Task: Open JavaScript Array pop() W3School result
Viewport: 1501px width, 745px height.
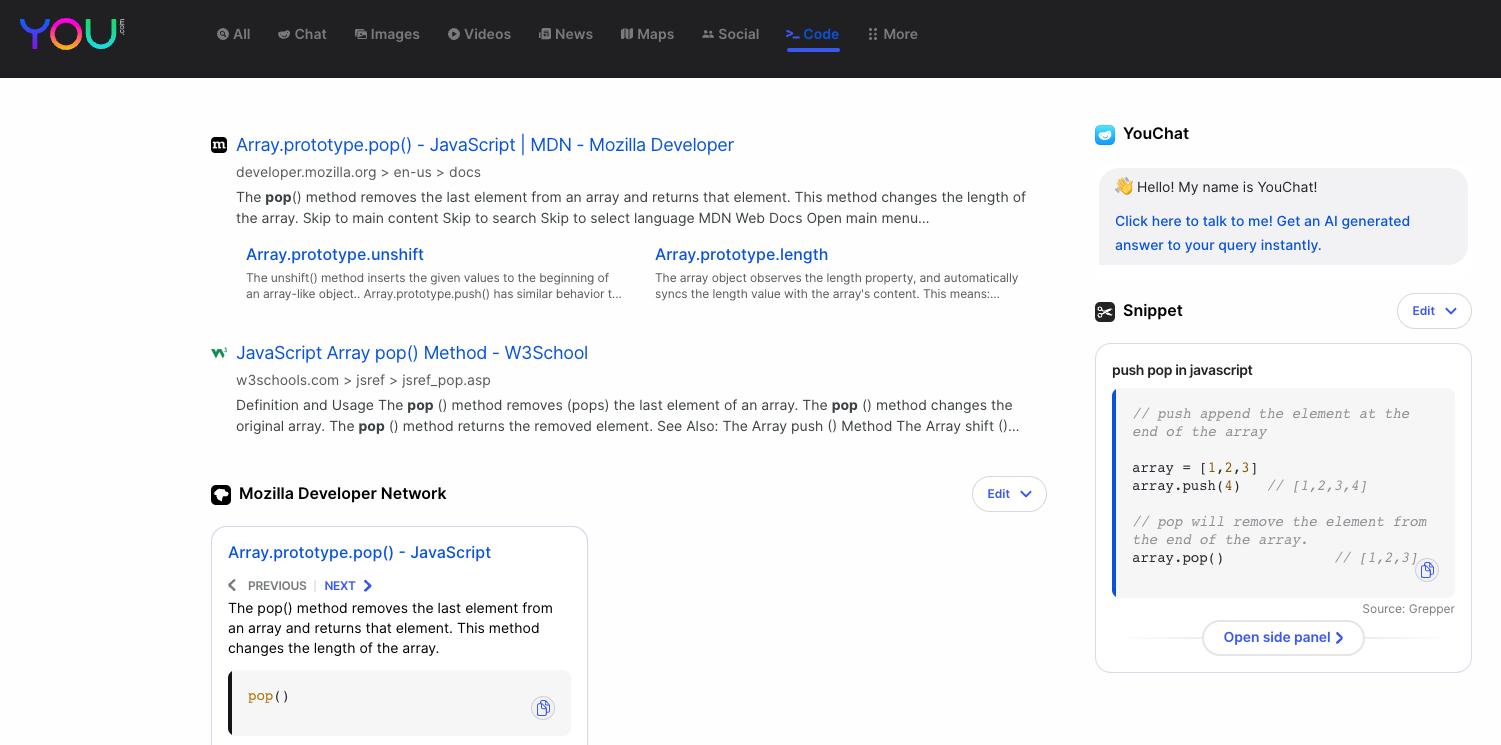Action: (412, 353)
